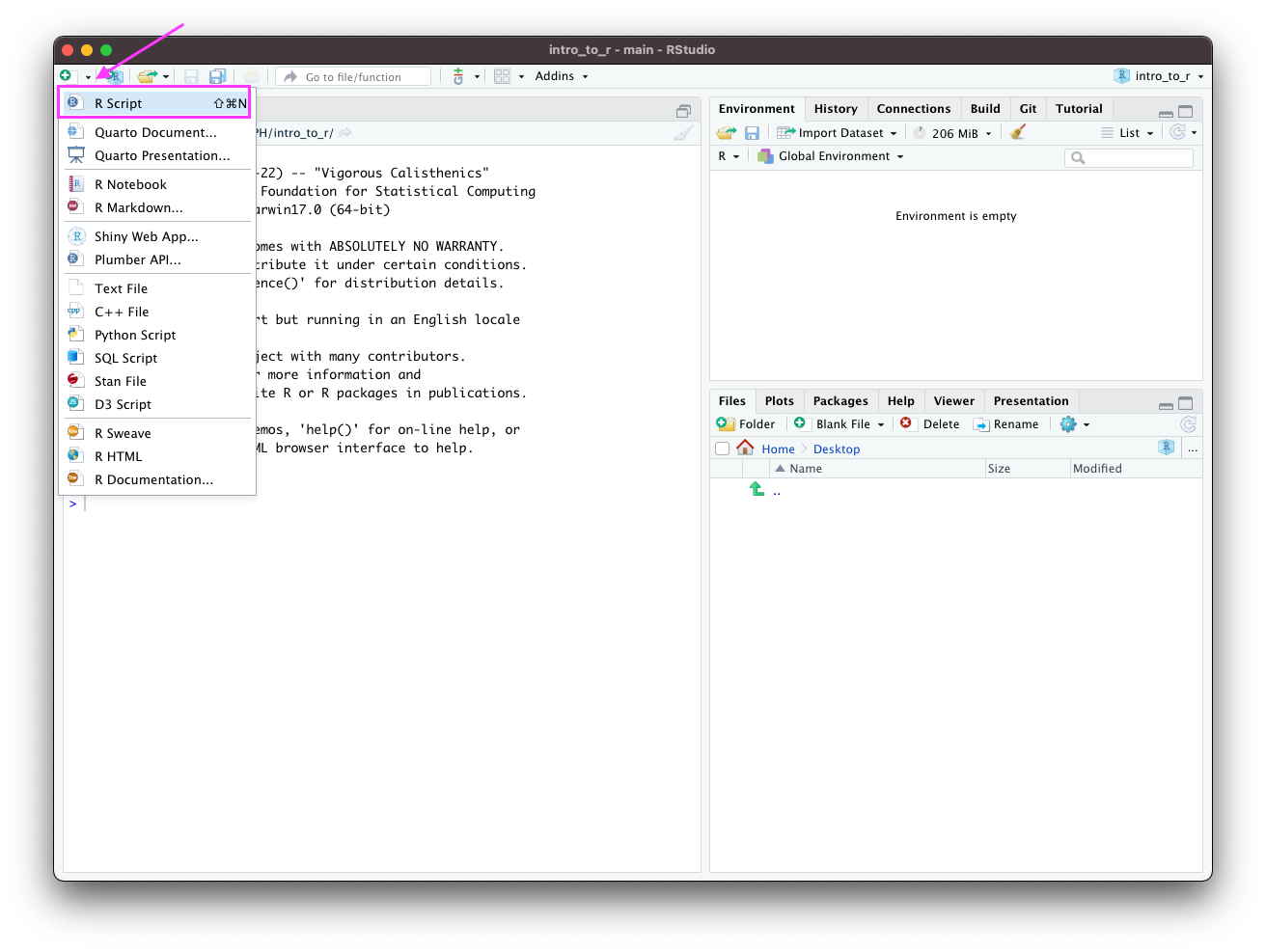Viewport: 1266px width, 952px height.
Task: Click the Desktop breadcrumb link
Action: tap(836, 449)
